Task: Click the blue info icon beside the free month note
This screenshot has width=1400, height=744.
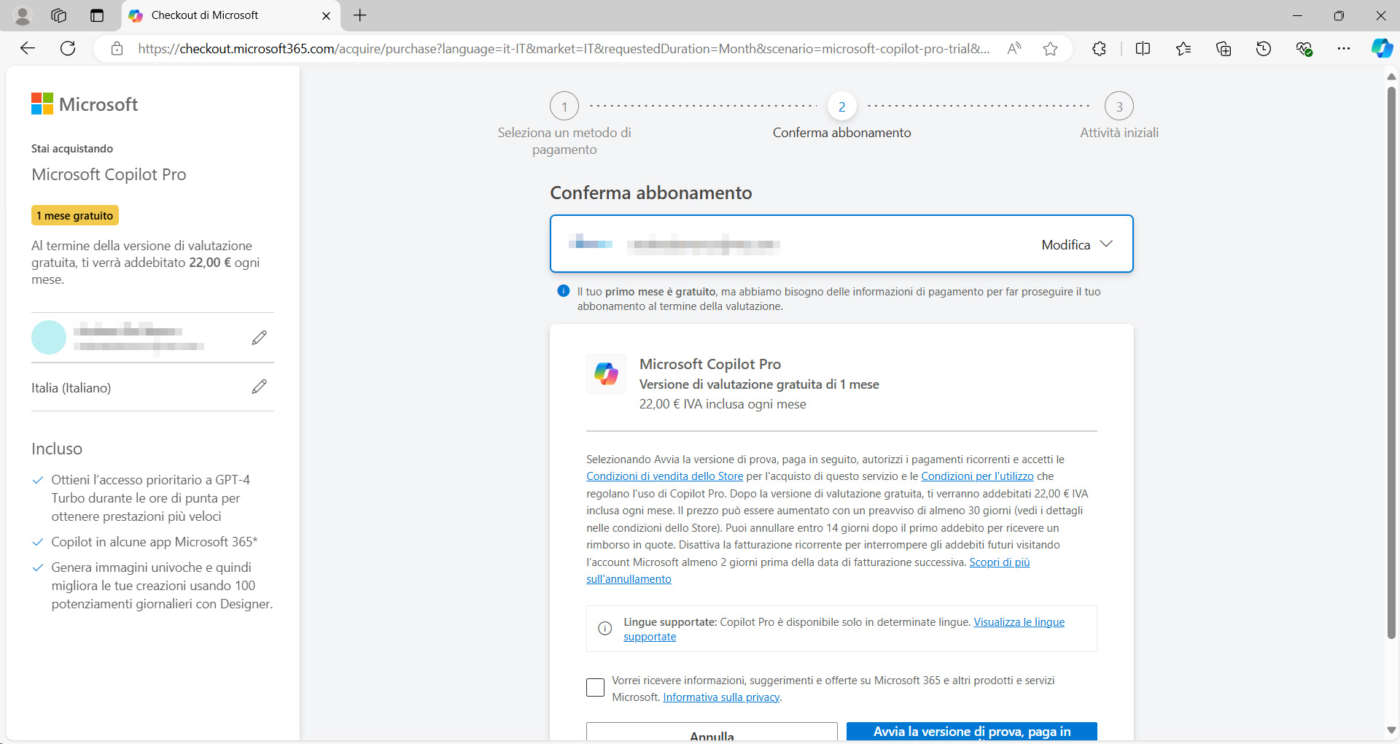Action: click(x=563, y=291)
